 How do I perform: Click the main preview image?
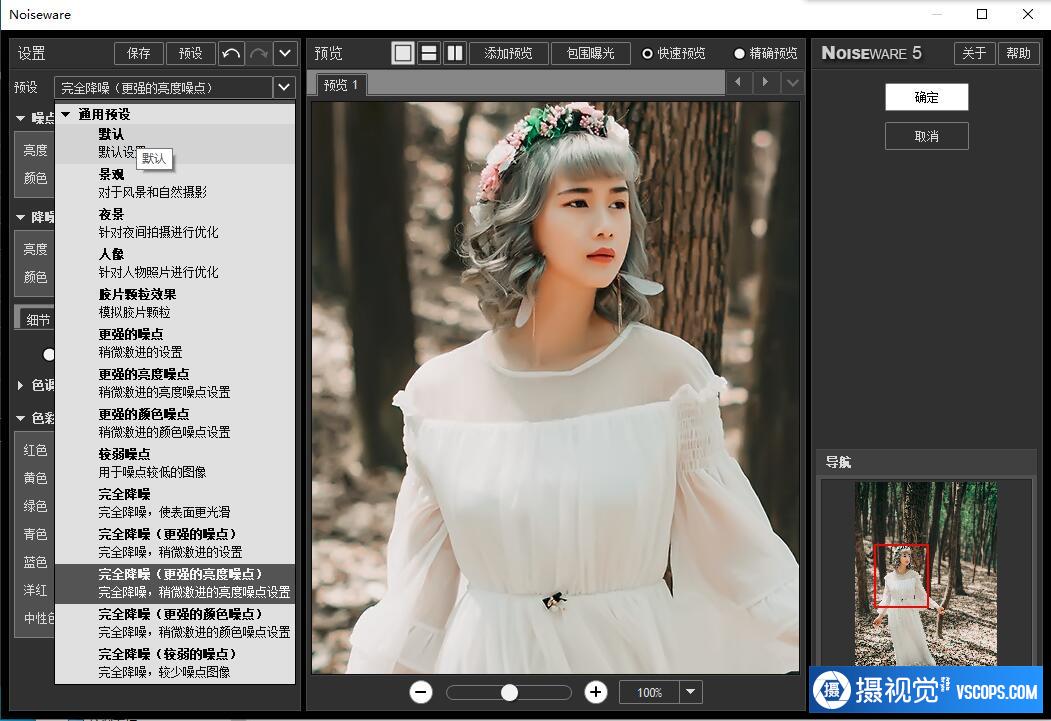coord(555,387)
